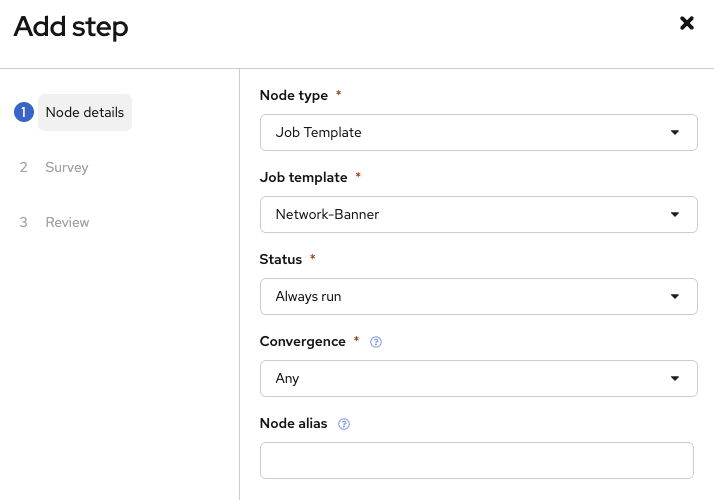The image size is (714, 500).
Task: Click the Add step heading
Action: pyautogui.click(x=71, y=27)
